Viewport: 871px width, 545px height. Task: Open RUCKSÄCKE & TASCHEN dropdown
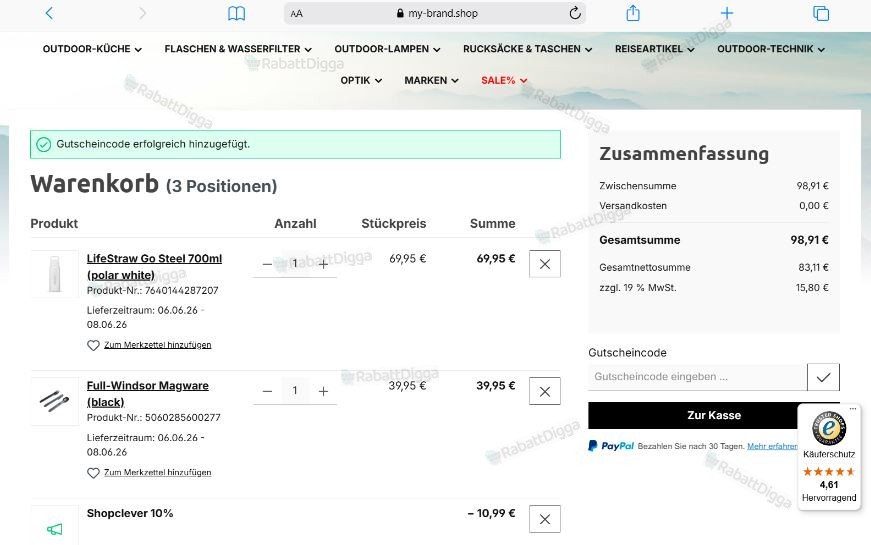(x=528, y=49)
